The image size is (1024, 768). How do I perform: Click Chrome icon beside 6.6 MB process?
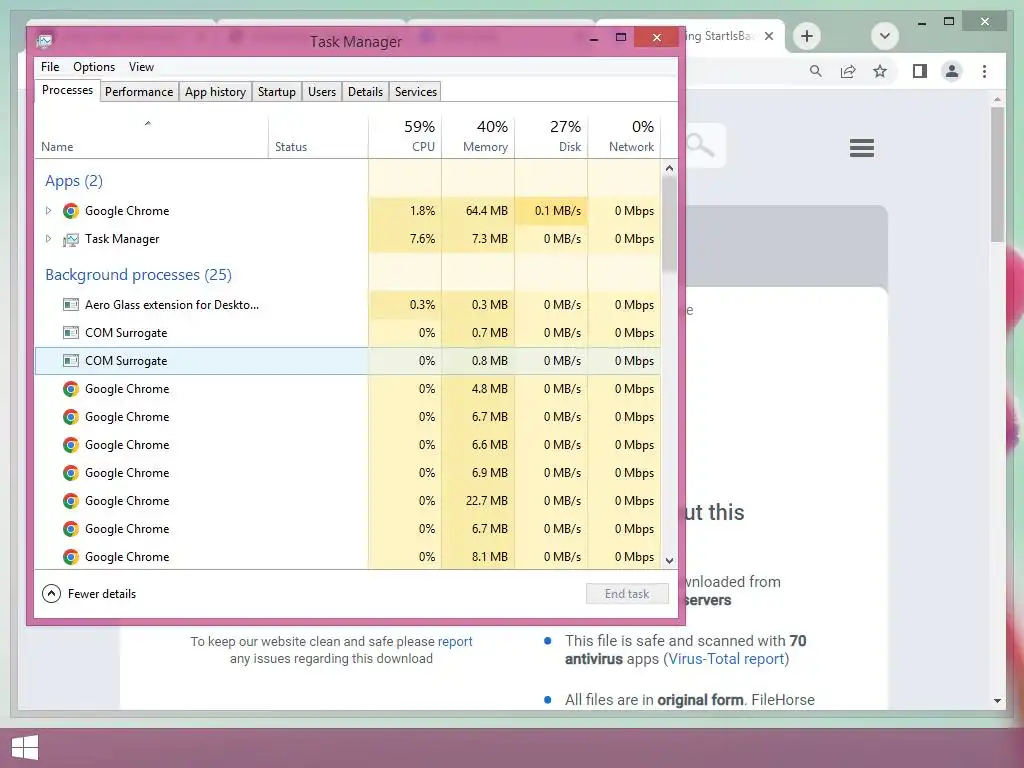71,445
